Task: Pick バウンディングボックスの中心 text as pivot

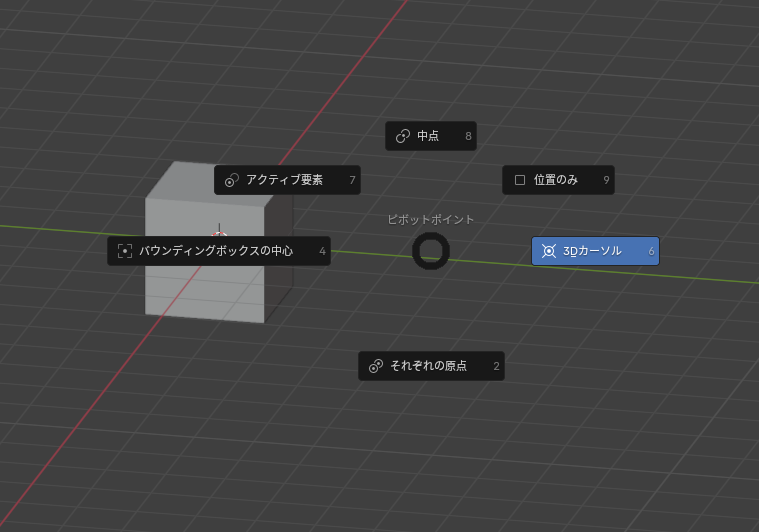Action: (216, 251)
